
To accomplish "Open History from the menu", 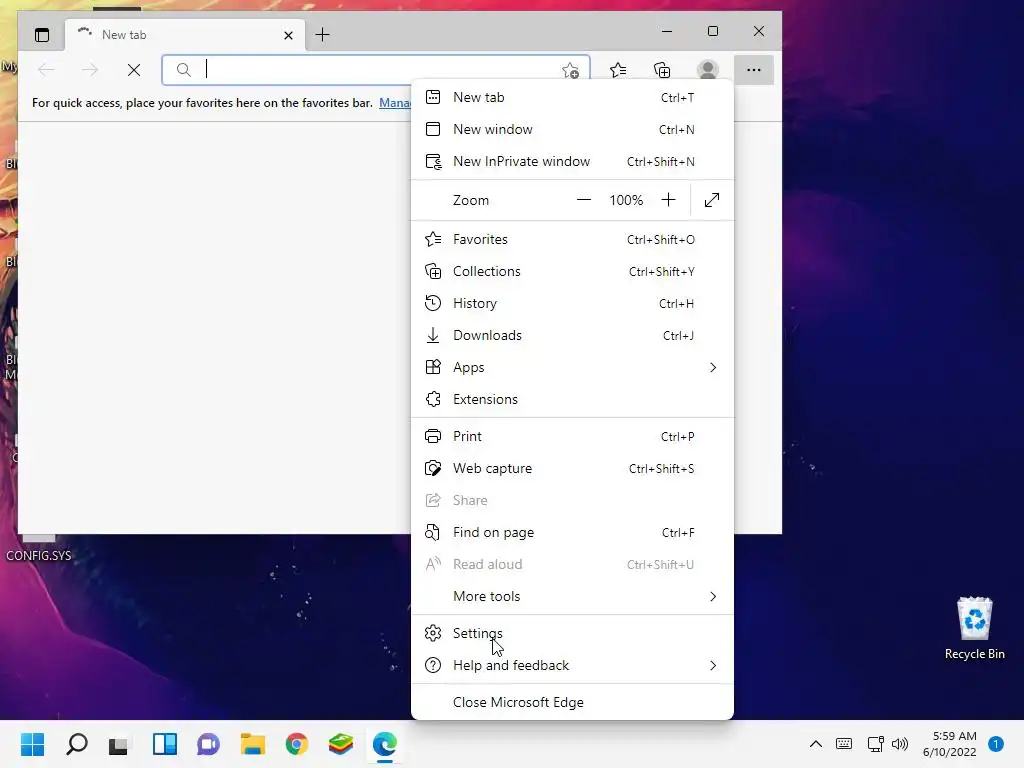I will (572, 303).
